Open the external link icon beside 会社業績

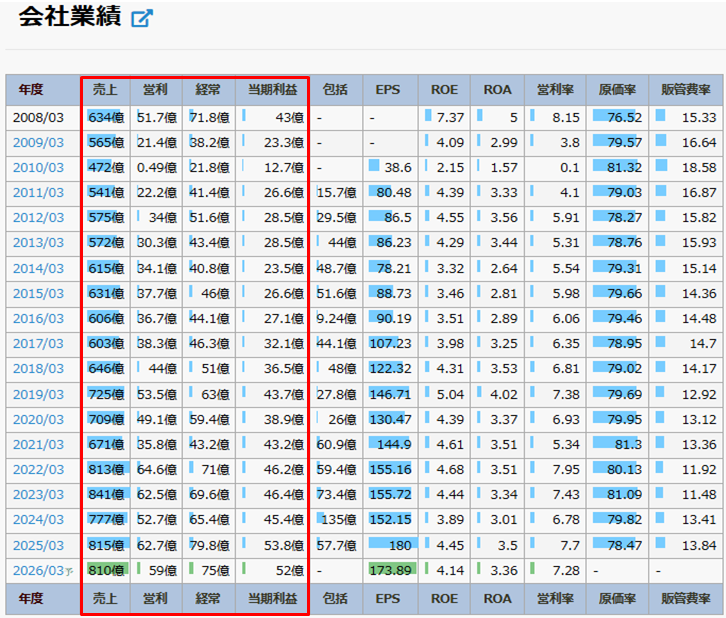pyautogui.click(x=142, y=18)
